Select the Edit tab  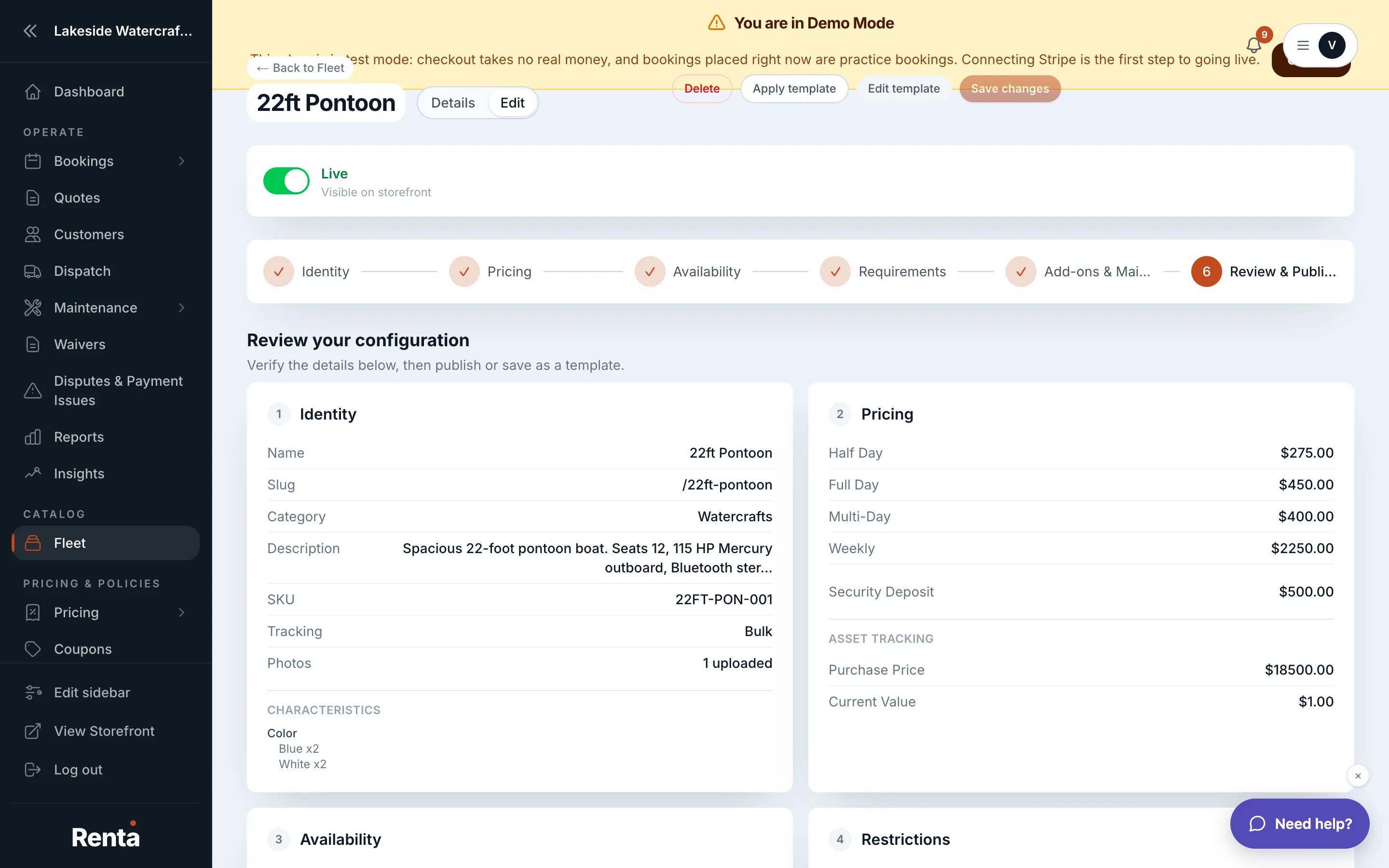(x=512, y=103)
